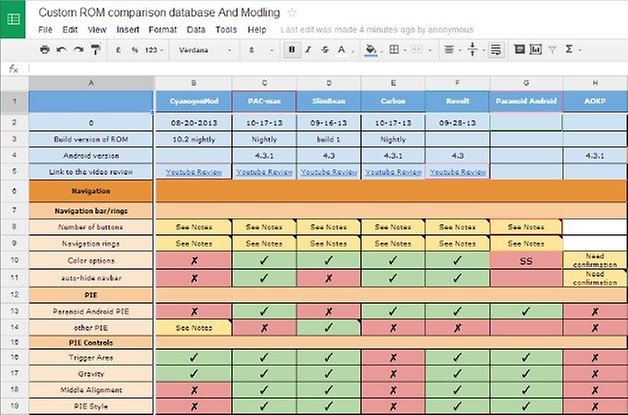Open the Edit menu
Image resolution: width=628 pixels, height=415 pixels.
pos(70,30)
